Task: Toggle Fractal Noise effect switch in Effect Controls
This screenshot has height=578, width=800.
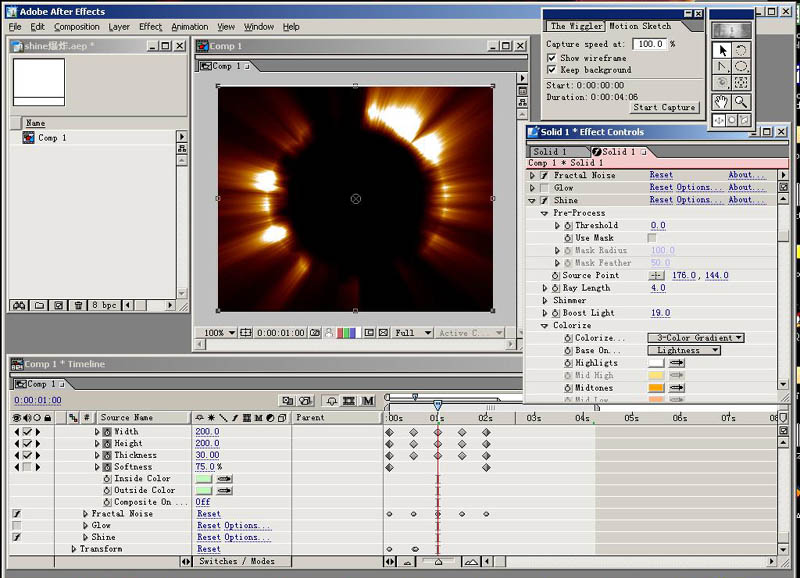Action: tap(544, 175)
